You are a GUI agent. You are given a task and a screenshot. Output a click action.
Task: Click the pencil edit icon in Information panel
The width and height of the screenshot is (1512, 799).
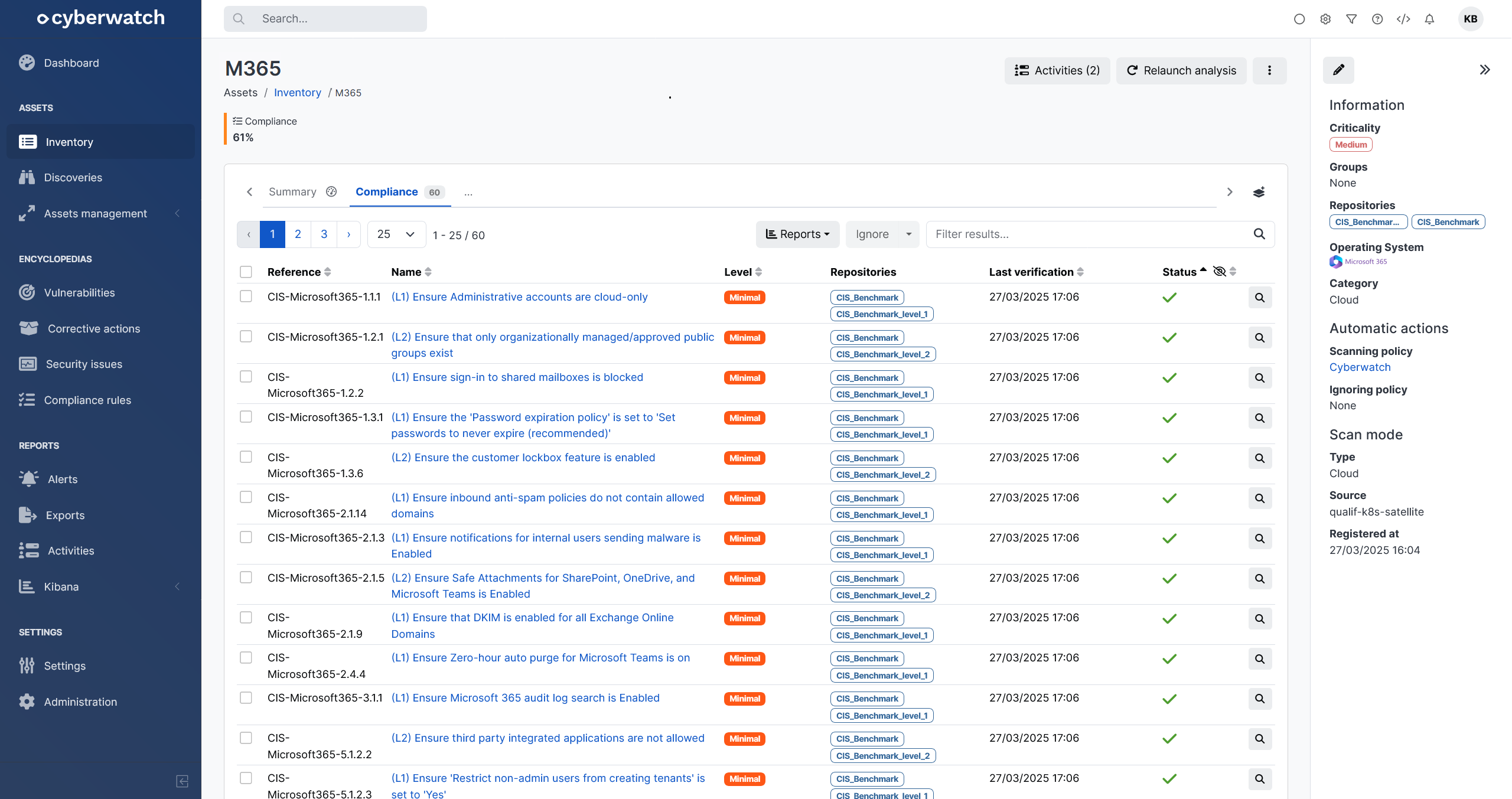pyautogui.click(x=1338, y=70)
